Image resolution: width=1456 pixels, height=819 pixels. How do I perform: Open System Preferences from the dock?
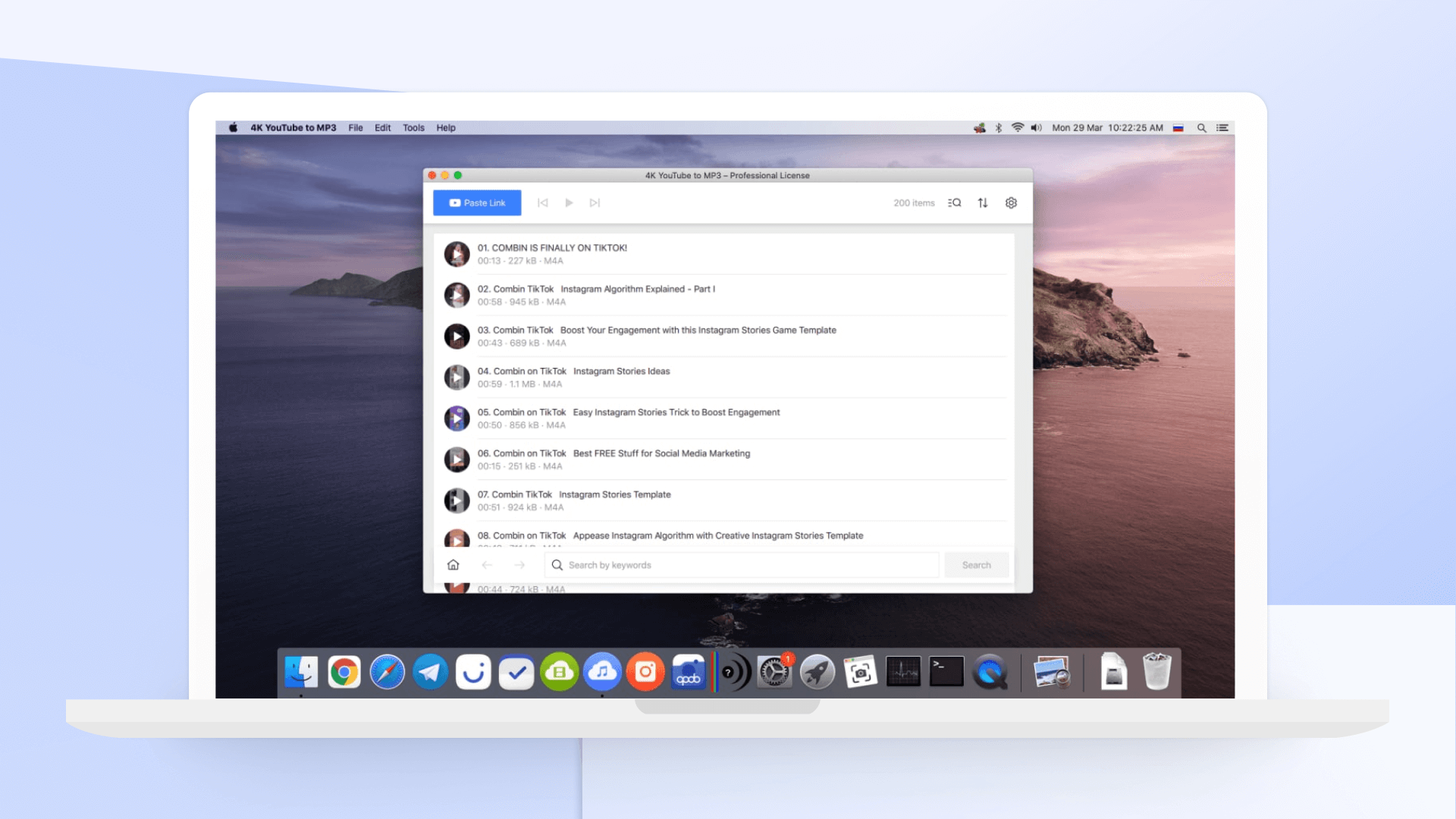[776, 672]
